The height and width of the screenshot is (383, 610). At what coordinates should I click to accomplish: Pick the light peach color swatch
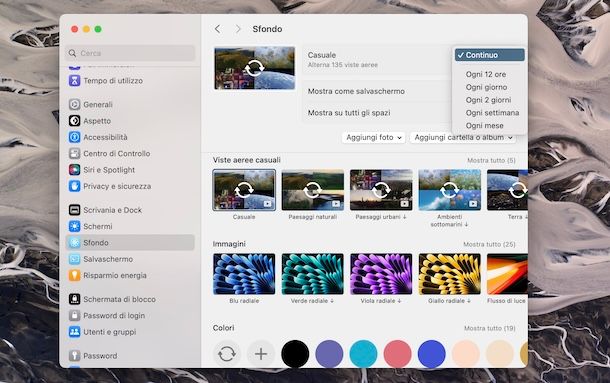[465, 354]
